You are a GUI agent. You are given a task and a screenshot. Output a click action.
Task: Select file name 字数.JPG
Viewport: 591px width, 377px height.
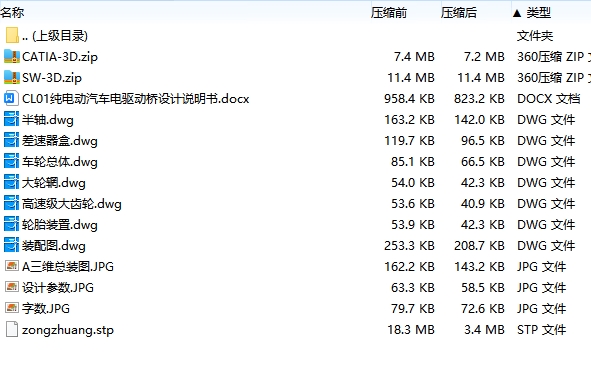[x=46, y=309]
